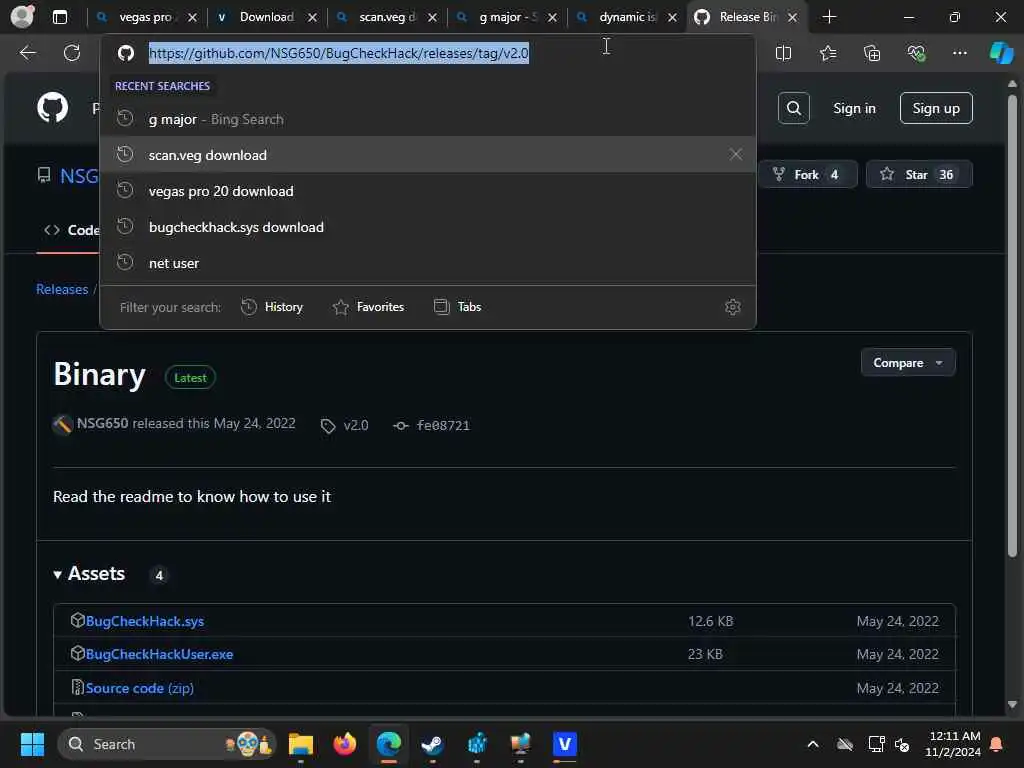Select vegas pro 20 download suggestion
1024x768 pixels.
point(428,191)
